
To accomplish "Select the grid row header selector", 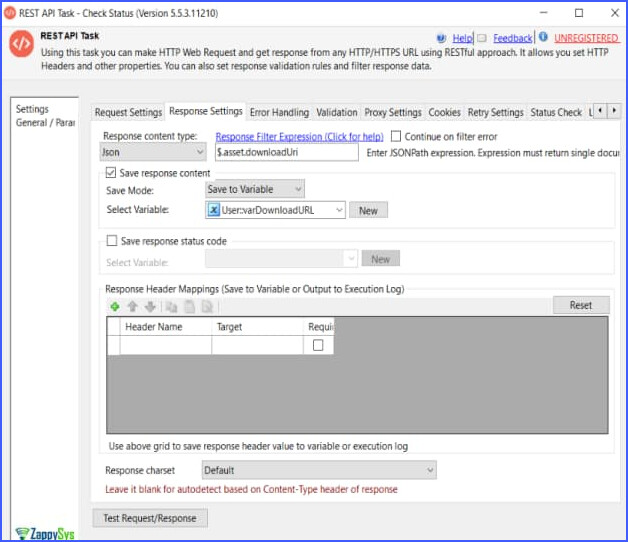I will [113, 345].
